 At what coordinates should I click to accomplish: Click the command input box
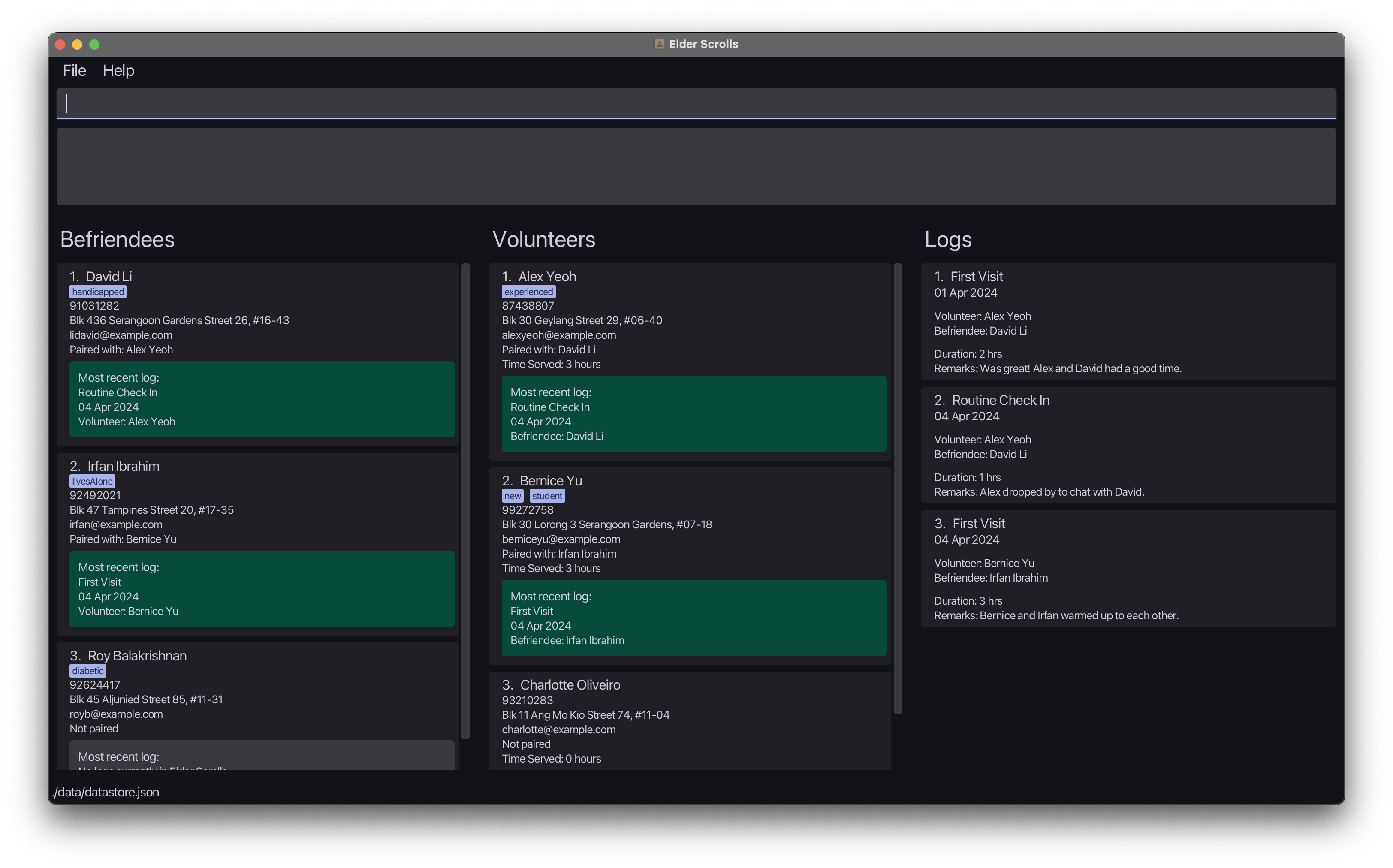[x=696, y=103]
